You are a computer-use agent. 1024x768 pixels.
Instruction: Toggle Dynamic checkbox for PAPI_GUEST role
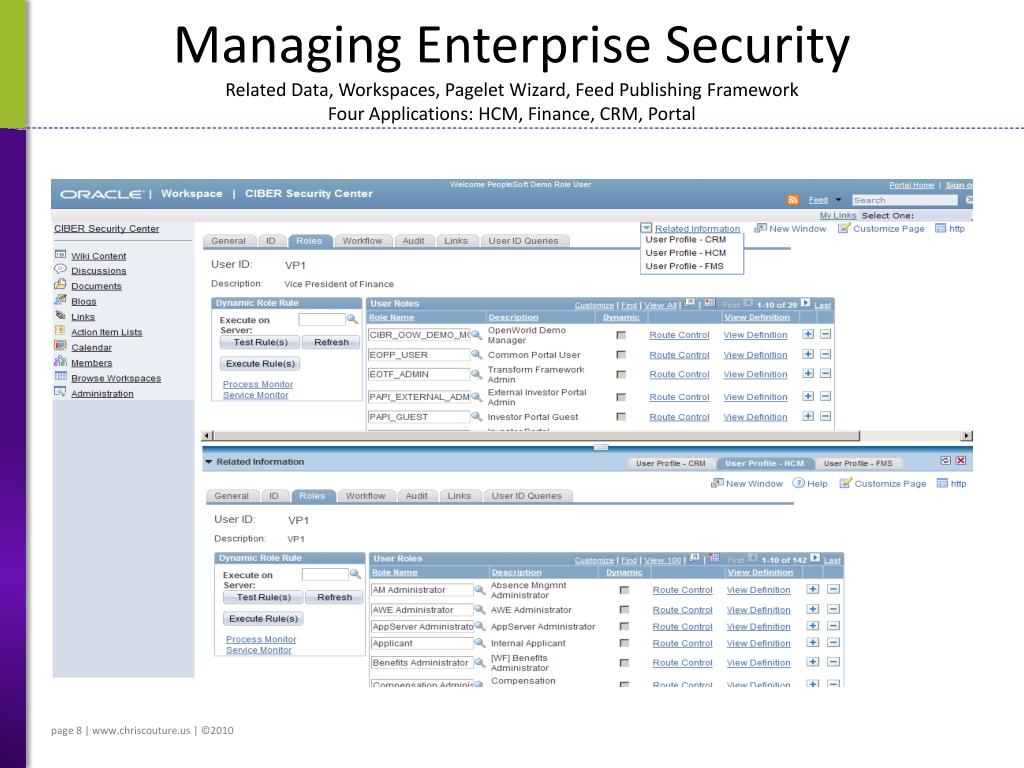tap(621, 417)
